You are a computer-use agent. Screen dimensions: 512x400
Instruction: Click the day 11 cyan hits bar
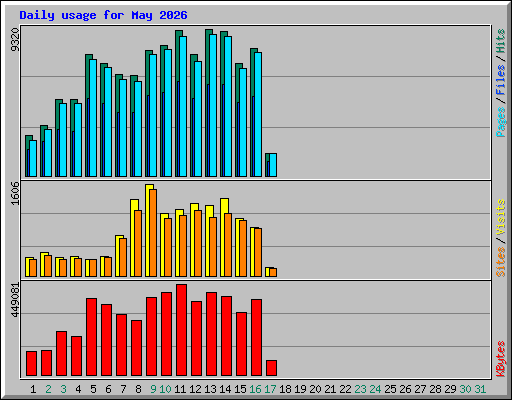tap(183, 106)
